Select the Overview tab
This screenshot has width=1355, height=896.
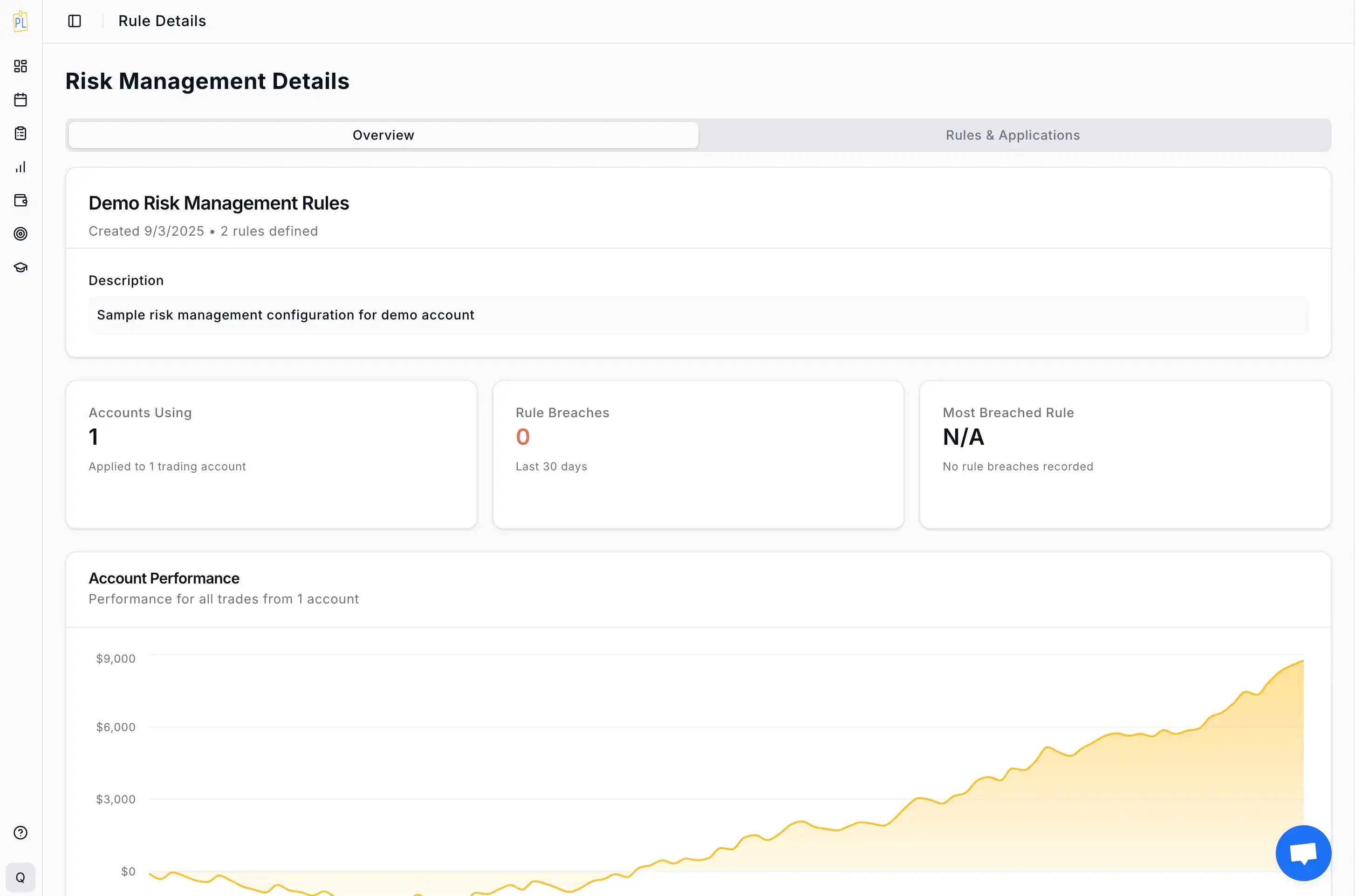pos(383,135)
